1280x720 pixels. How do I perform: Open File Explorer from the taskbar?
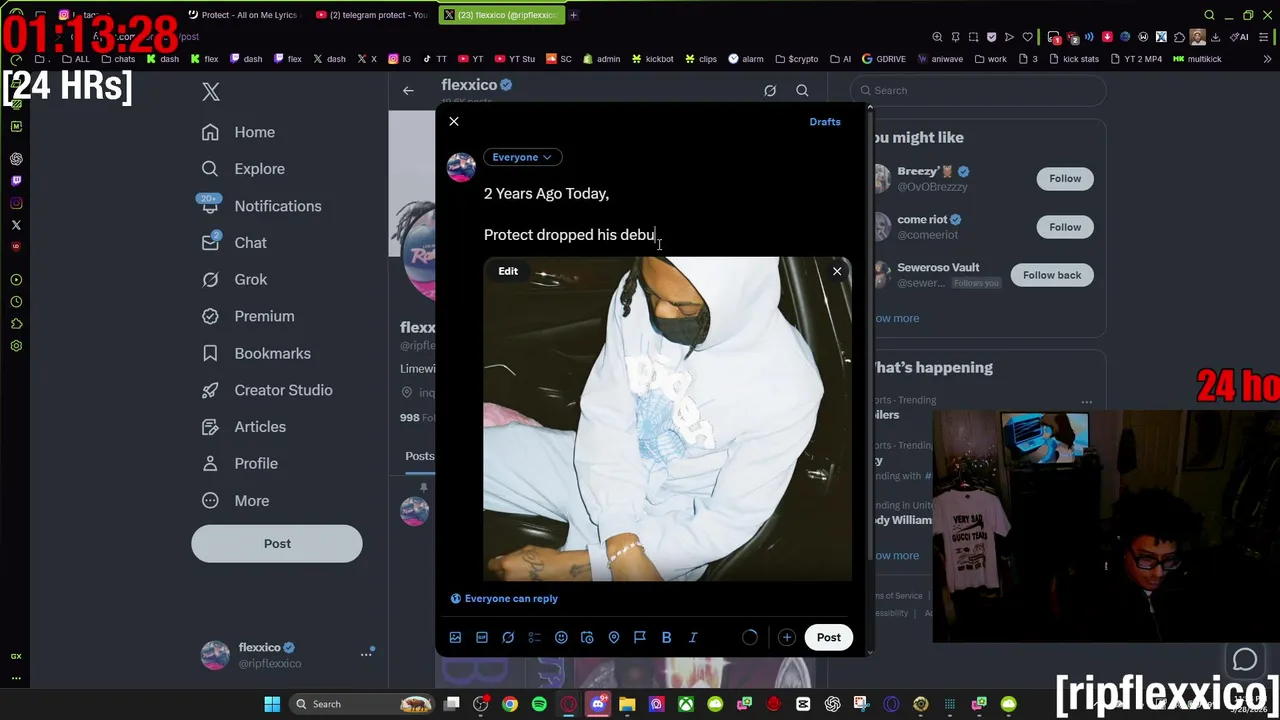tap(627, 704)
